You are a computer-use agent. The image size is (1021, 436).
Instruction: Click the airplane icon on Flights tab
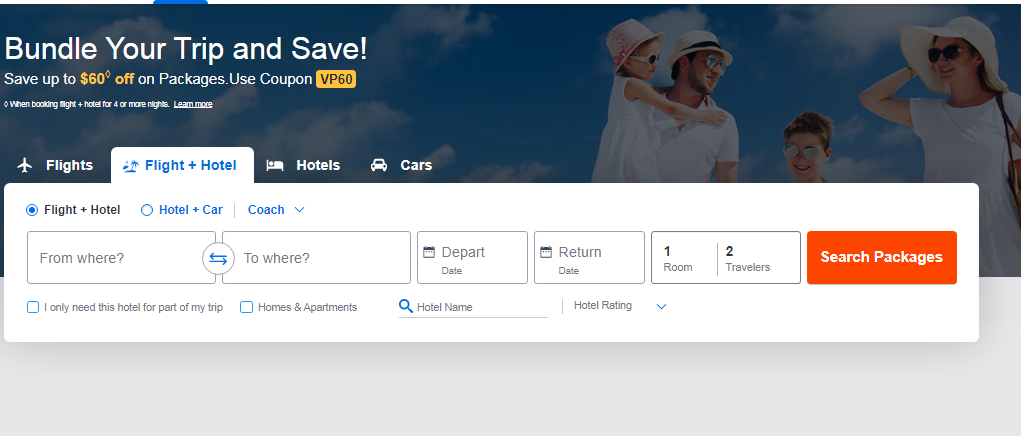26,165
